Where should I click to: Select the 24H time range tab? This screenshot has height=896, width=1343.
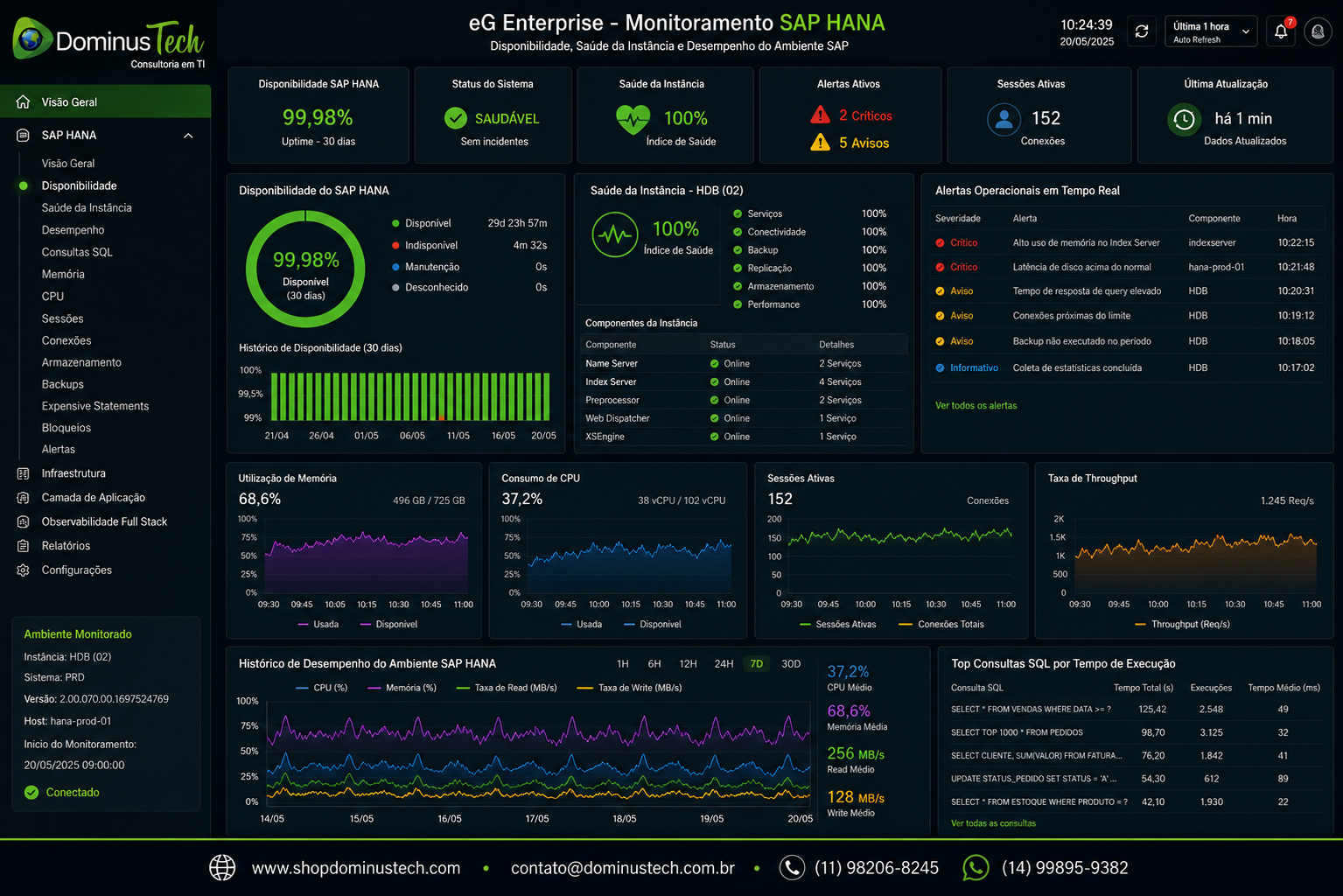(724, 664)
